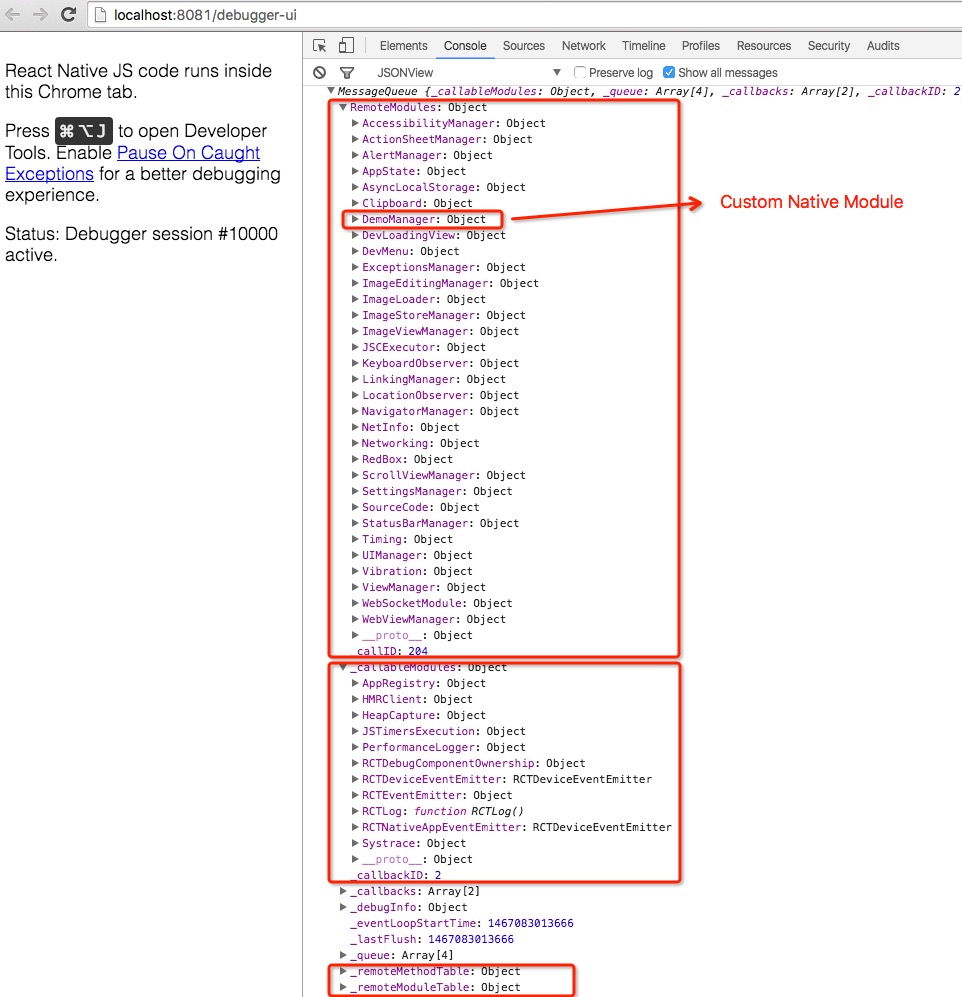Image resolution: width=962 pixels, height=997 pixels.
Task: Switch to the Profiles tab
Action: coord(701,46)
